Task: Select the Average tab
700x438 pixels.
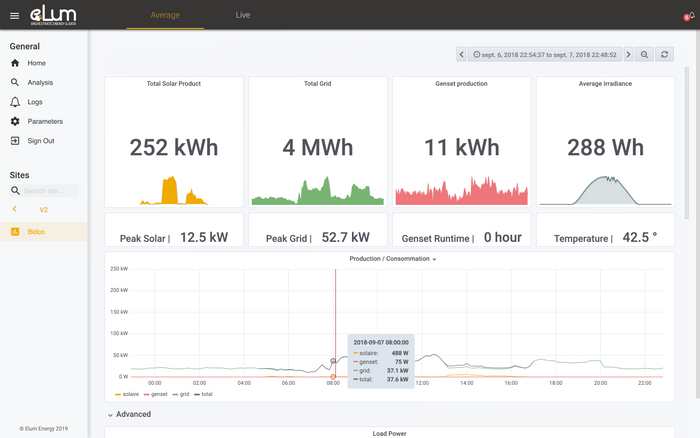Action: (165, 16)
